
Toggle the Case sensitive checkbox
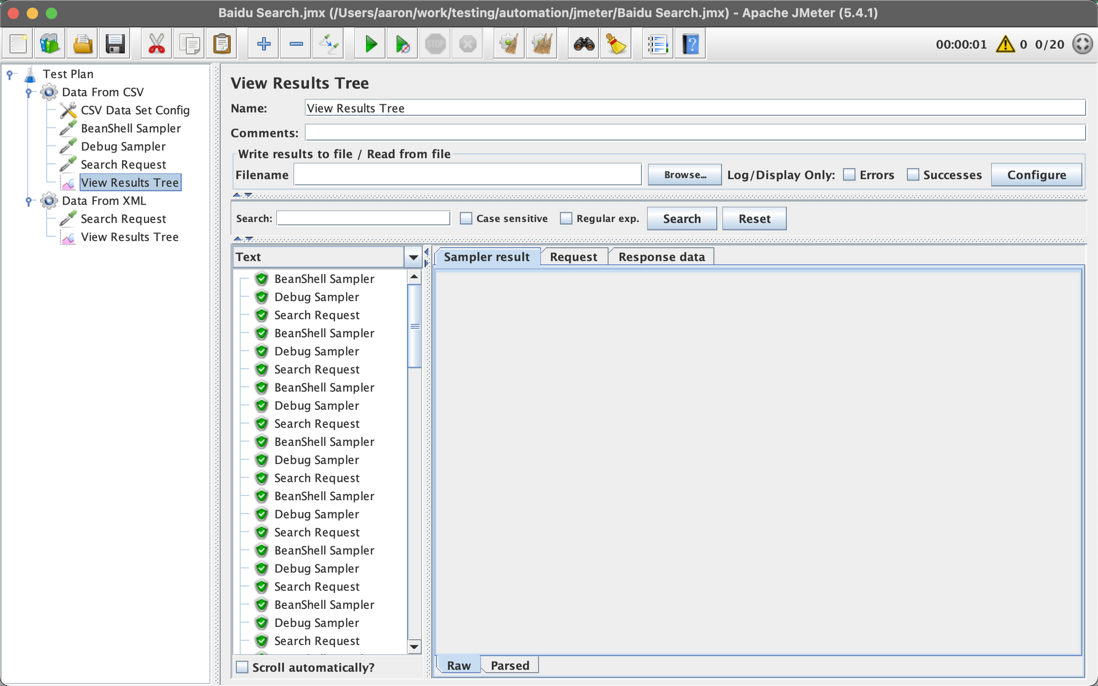click(466, 218)
